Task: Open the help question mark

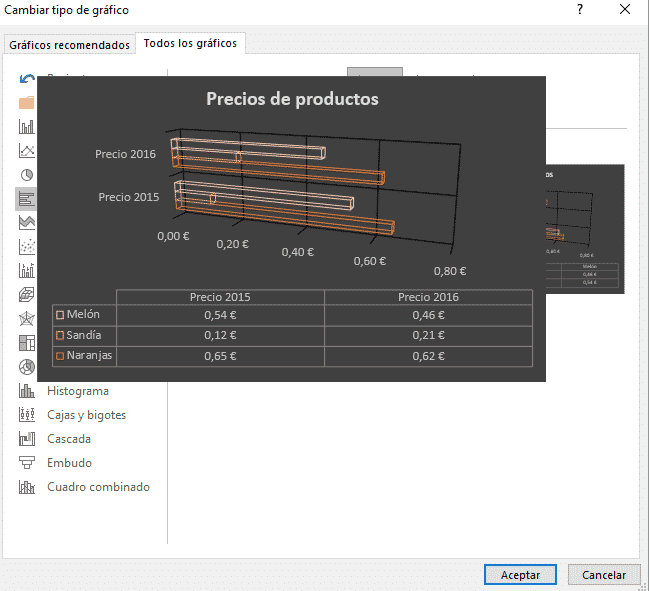Action: (x=580, y=10)
